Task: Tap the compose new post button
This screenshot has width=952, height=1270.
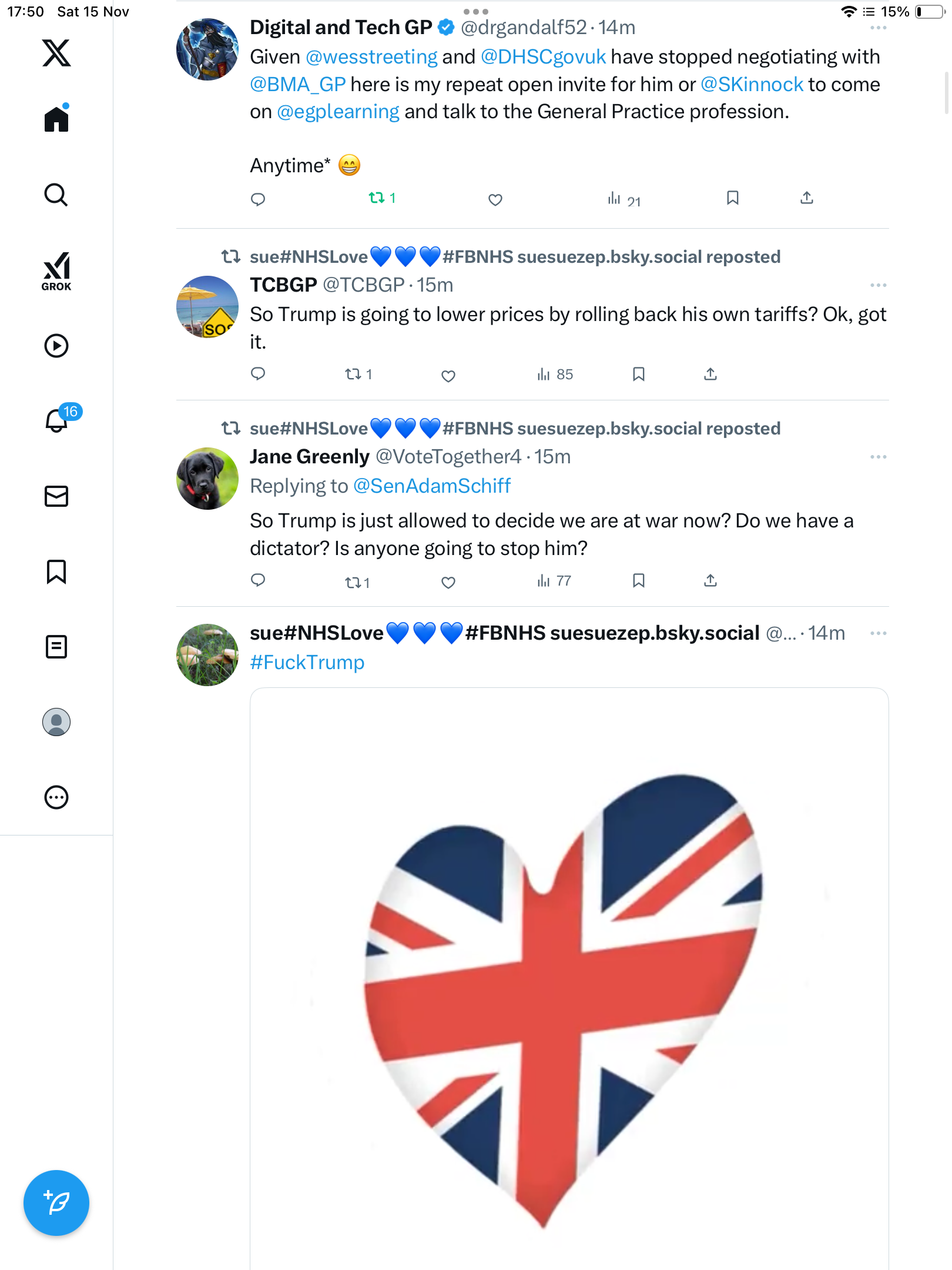Action: coord(56,1202)
